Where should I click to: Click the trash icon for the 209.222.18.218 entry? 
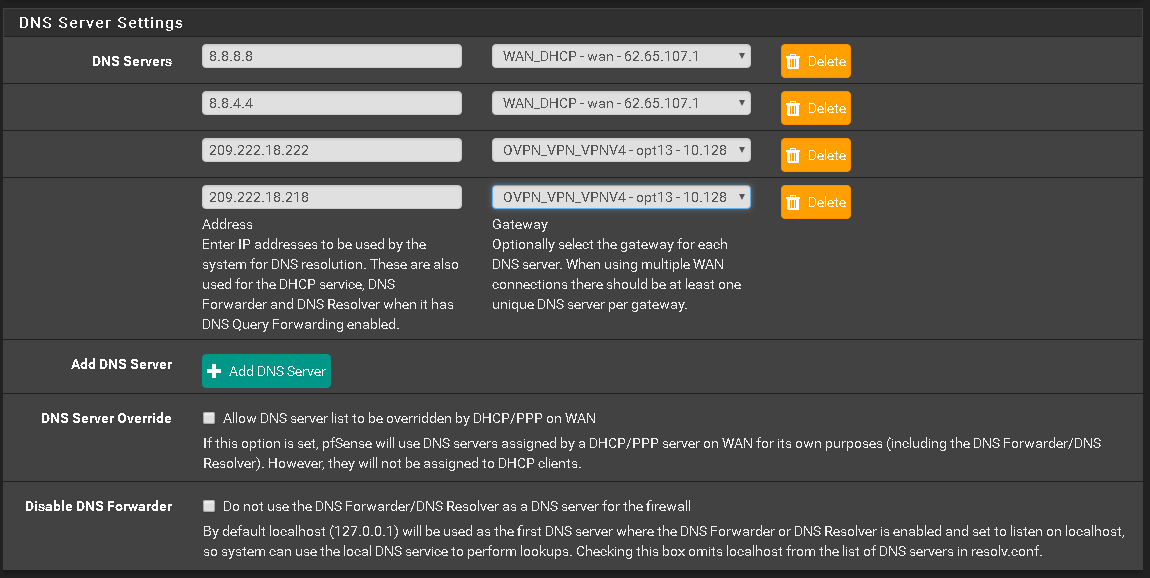point(793,202)
